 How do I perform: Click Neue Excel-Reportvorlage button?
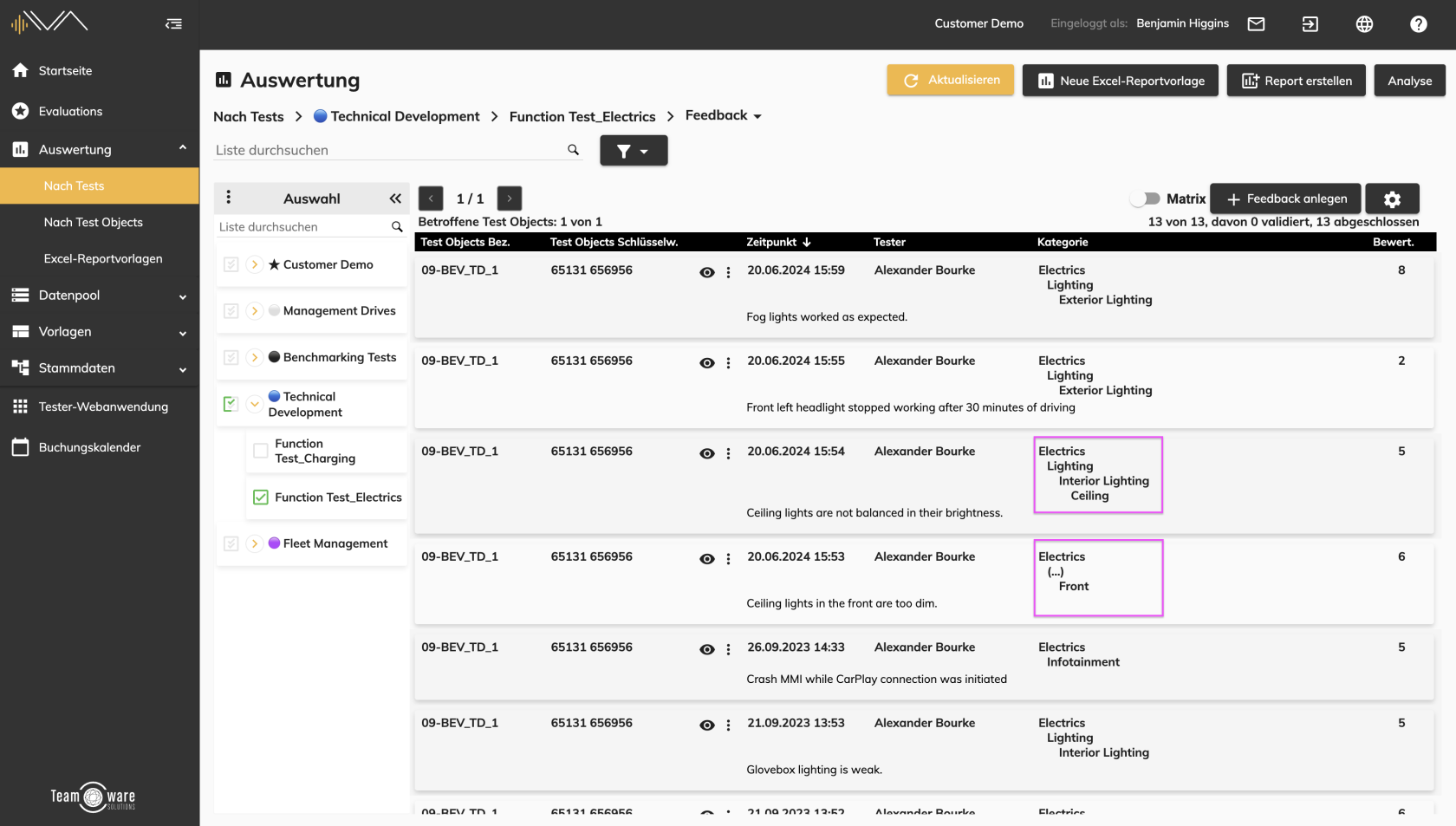pyautogui.click(x=1120, y=81)
